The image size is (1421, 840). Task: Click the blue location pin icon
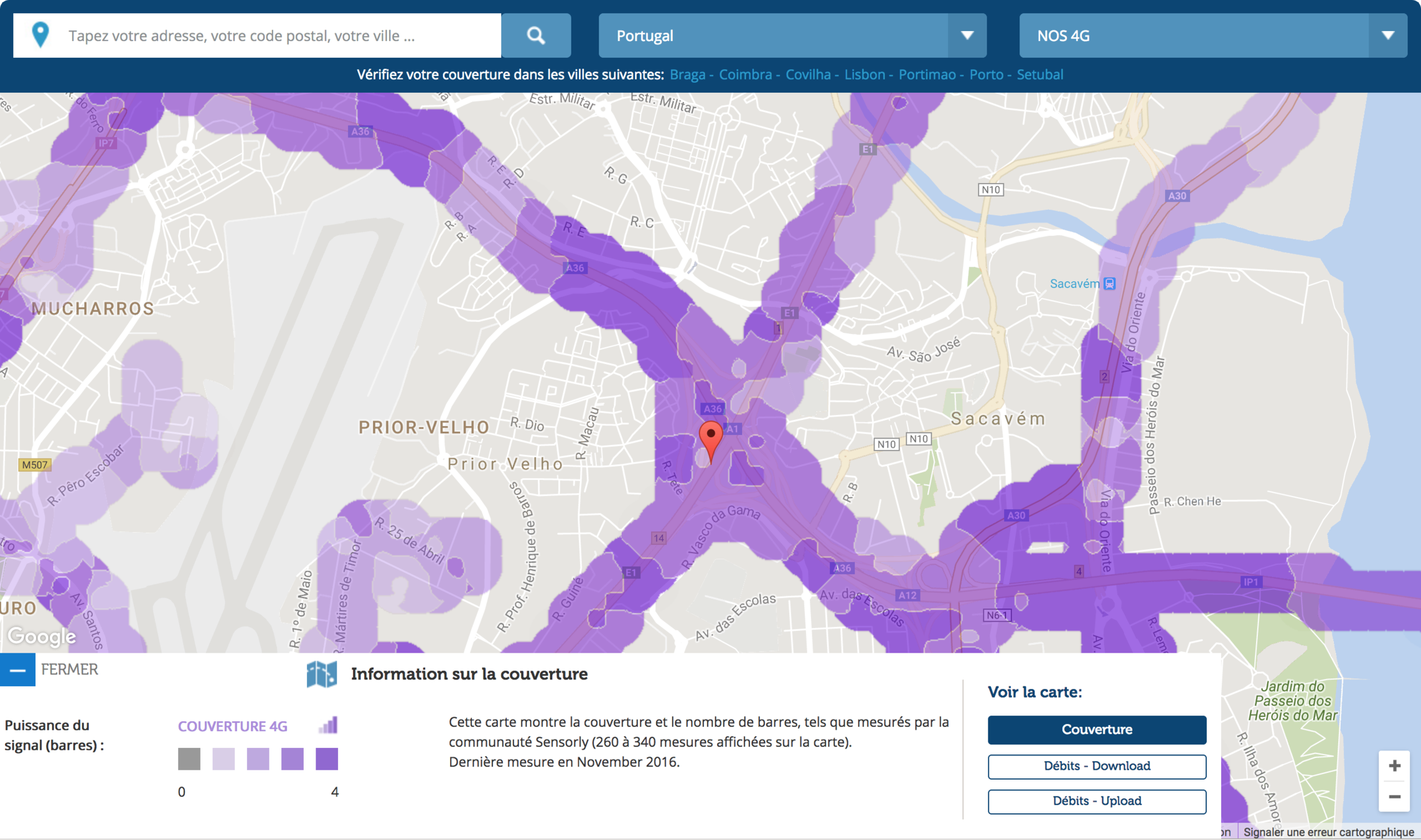click(x=40, y=35)
